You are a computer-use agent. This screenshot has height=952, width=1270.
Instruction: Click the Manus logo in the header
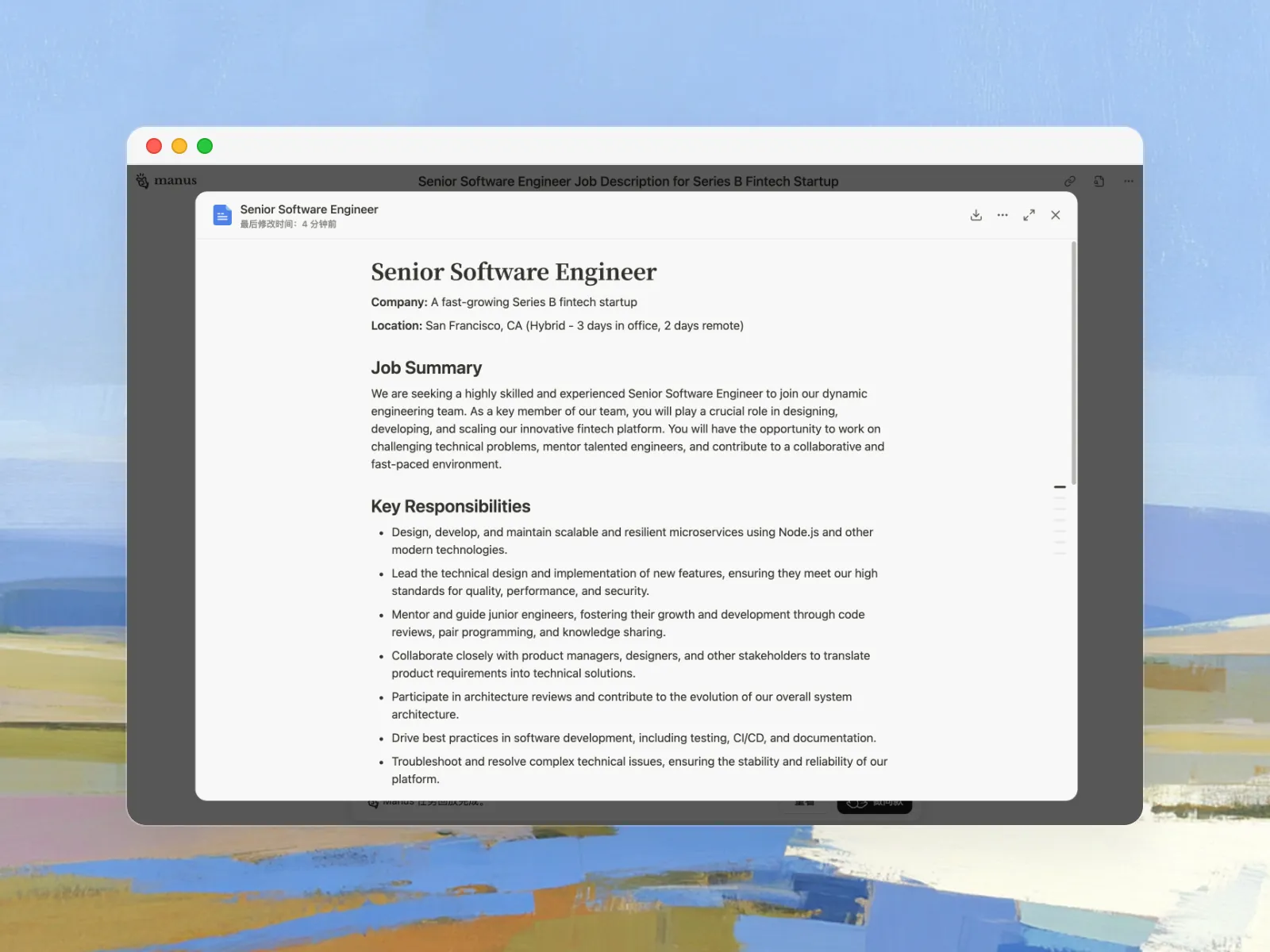tap(167, 181)
